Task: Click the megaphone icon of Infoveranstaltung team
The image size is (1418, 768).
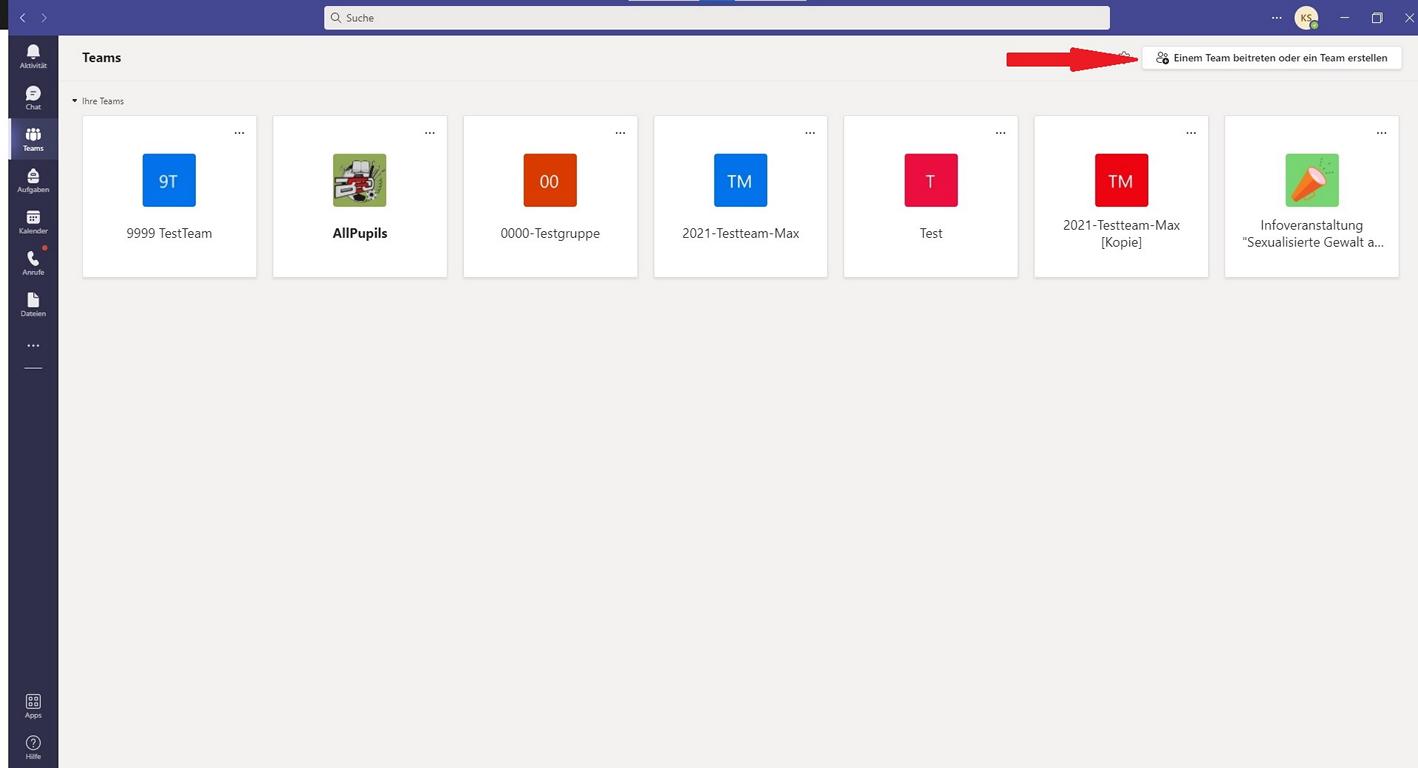Action: [x=1312, y=181]
